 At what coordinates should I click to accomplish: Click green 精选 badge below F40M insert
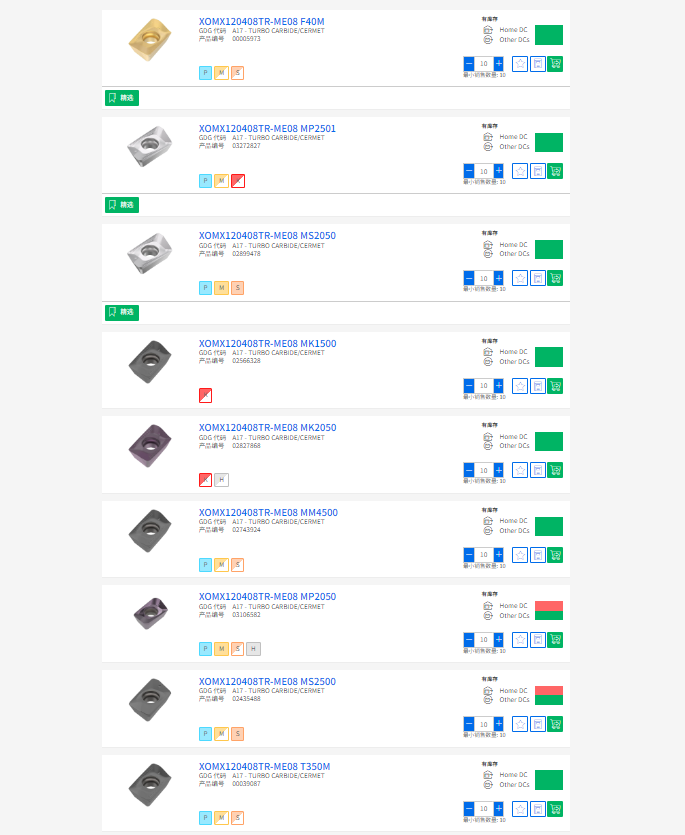point(122,98)
